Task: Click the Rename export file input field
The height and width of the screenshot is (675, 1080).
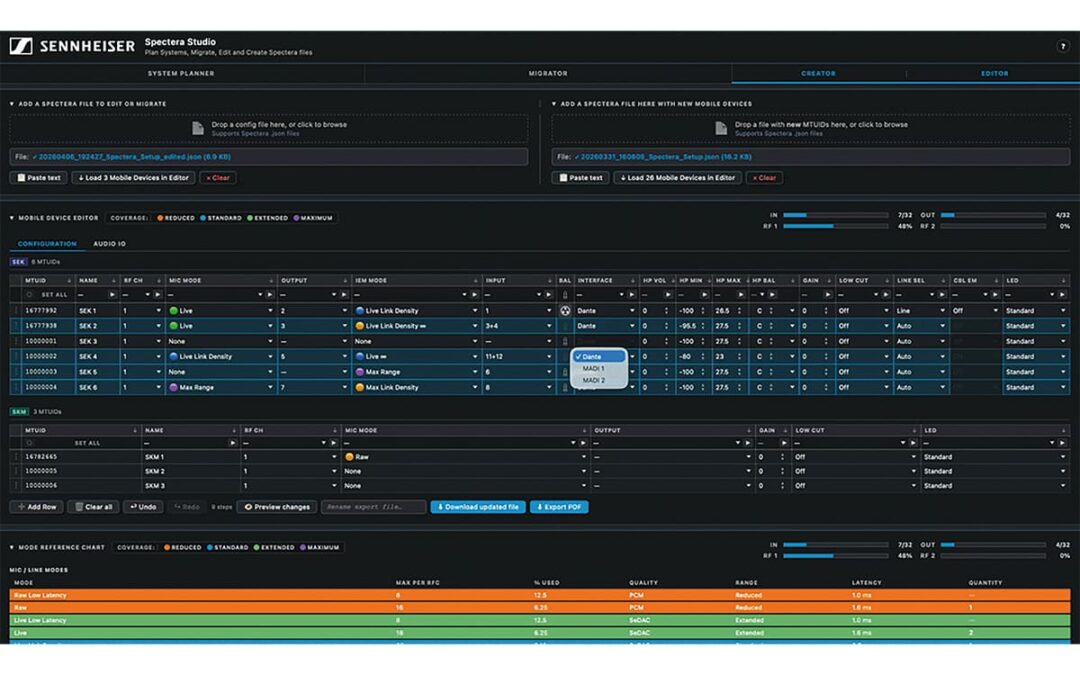Action: click(373, 507)
